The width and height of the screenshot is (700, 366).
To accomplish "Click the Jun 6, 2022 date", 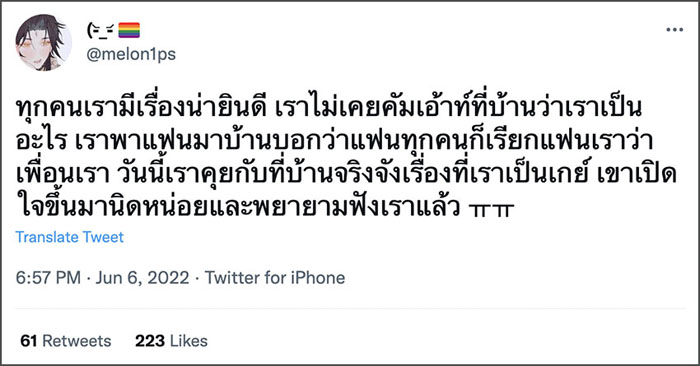I will [142, 278].
